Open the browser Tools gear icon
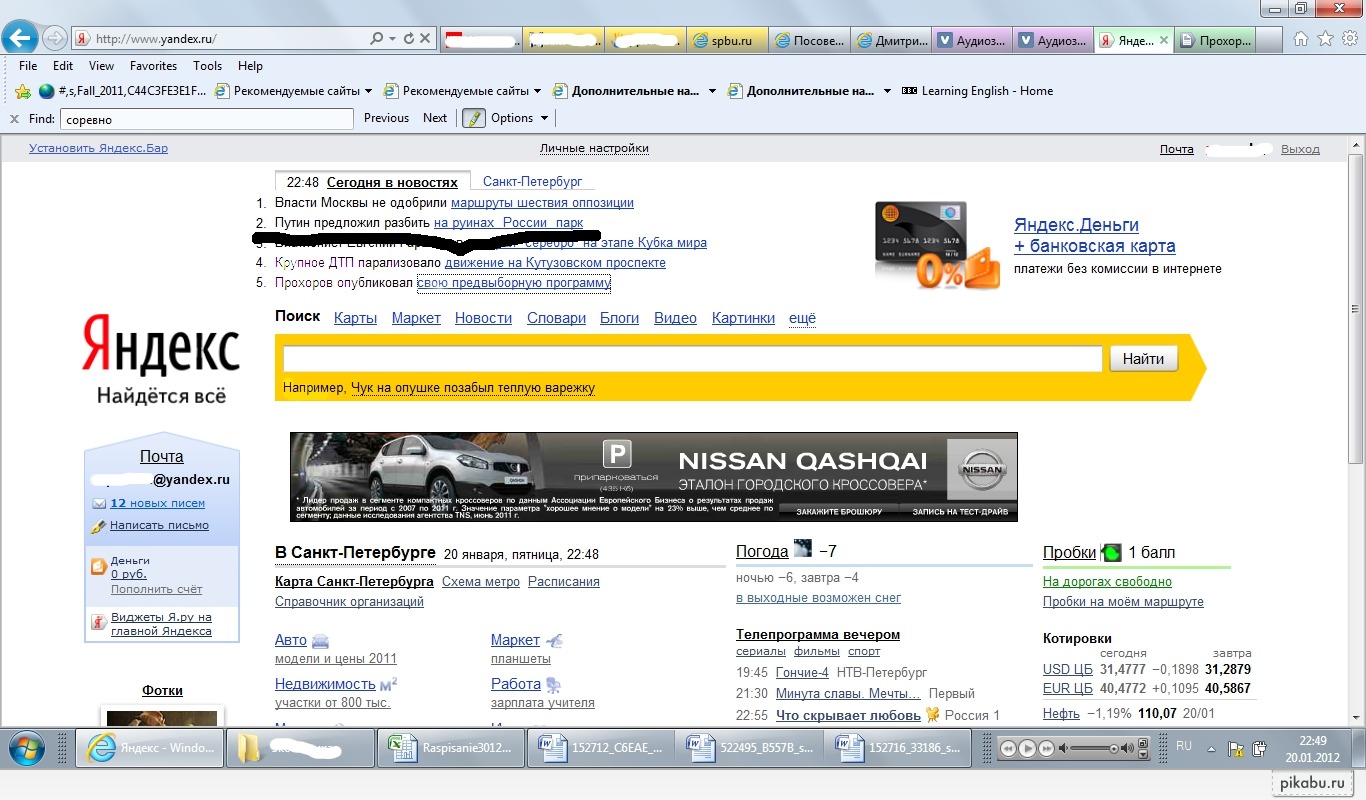 coord(1349,40)
